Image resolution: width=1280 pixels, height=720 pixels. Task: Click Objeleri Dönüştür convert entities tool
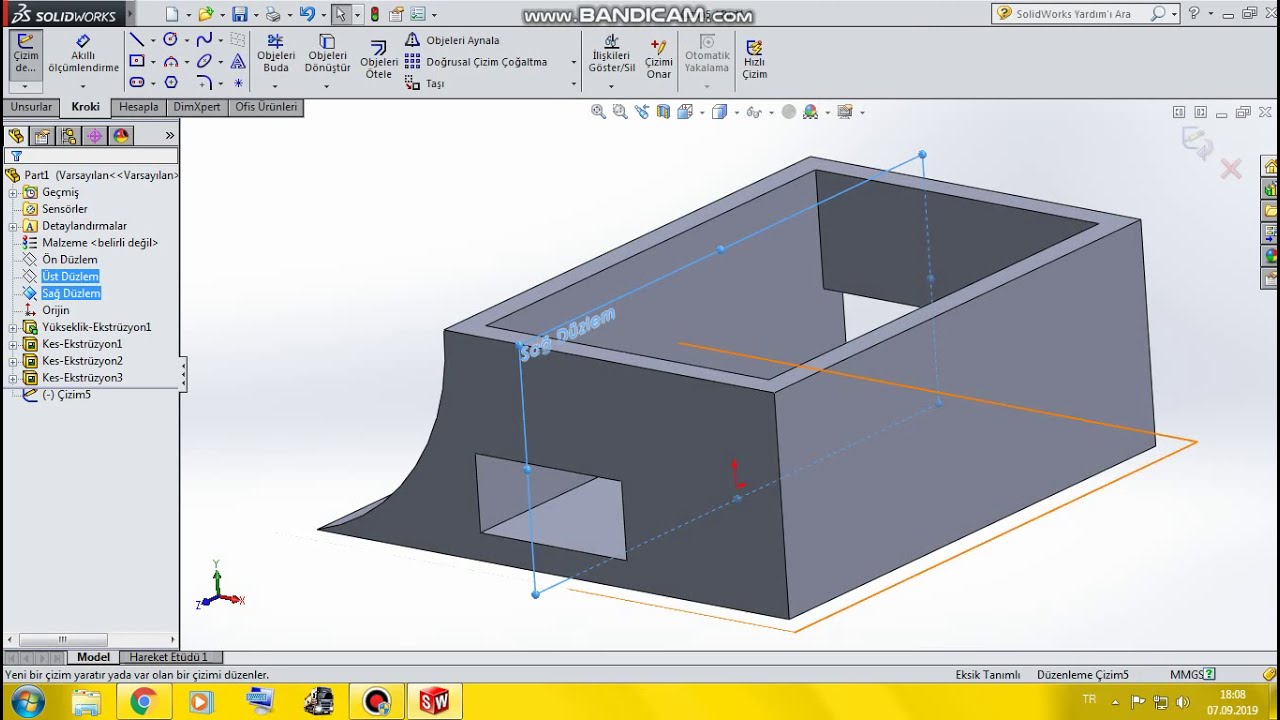click(327, 54)
